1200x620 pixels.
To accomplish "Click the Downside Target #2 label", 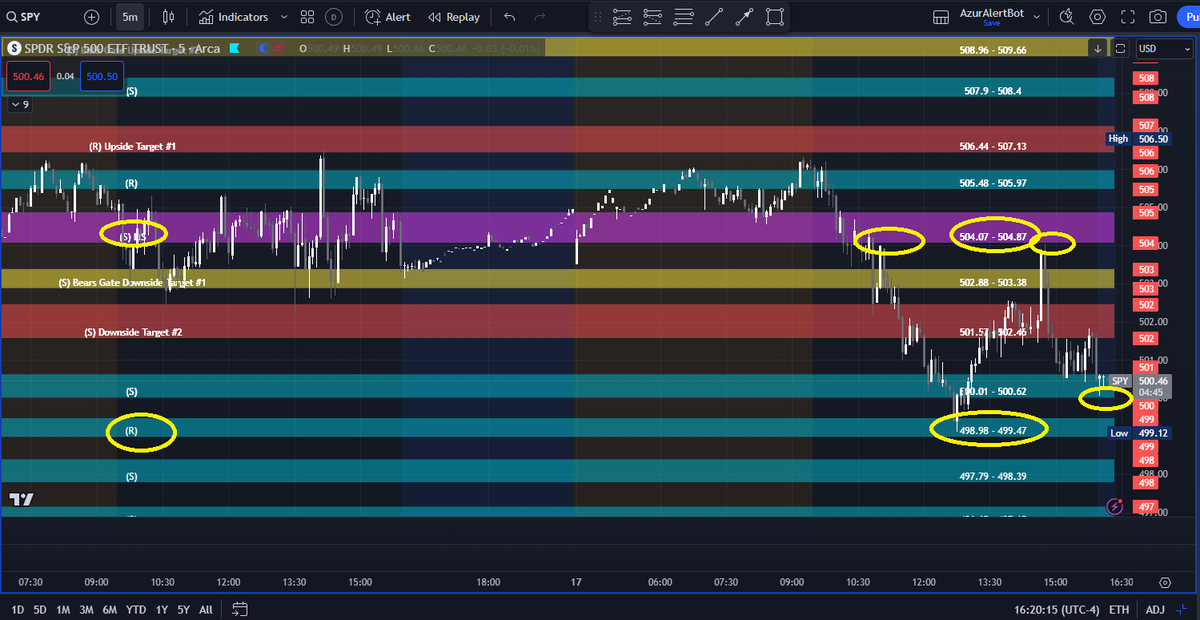I will pyautogui.click(x=133, y=332).
